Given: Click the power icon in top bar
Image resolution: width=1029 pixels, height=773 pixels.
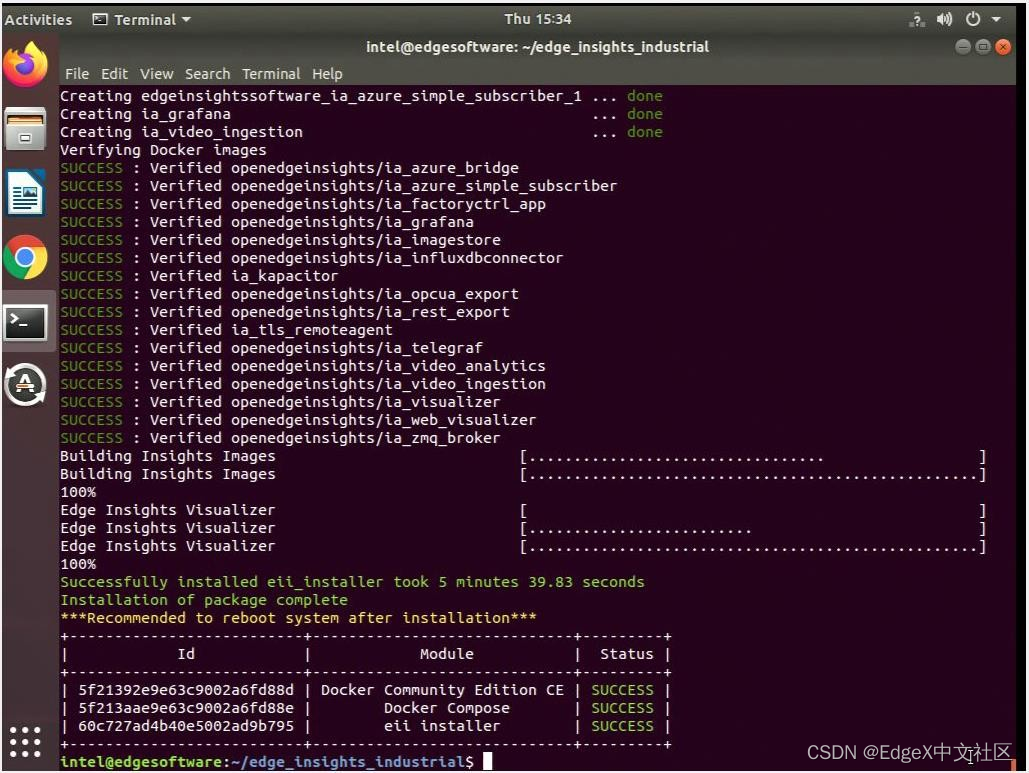Looking at the screenshot, I should [x=973, y=20].
